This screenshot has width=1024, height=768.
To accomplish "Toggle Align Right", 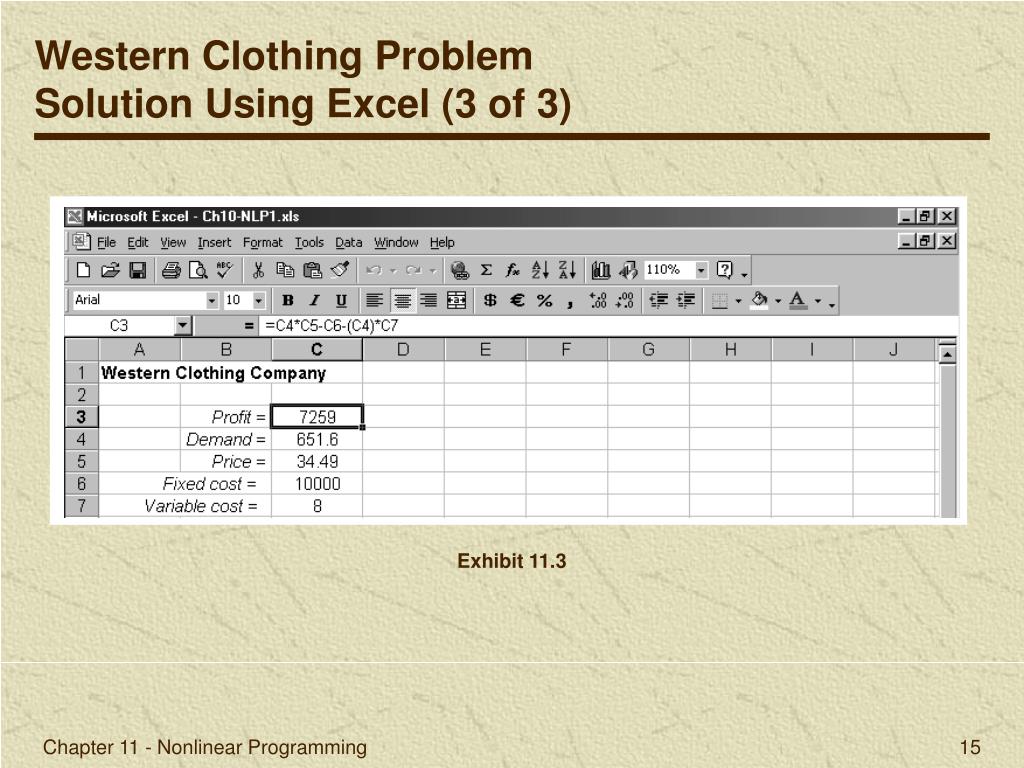I will [429, 300].
